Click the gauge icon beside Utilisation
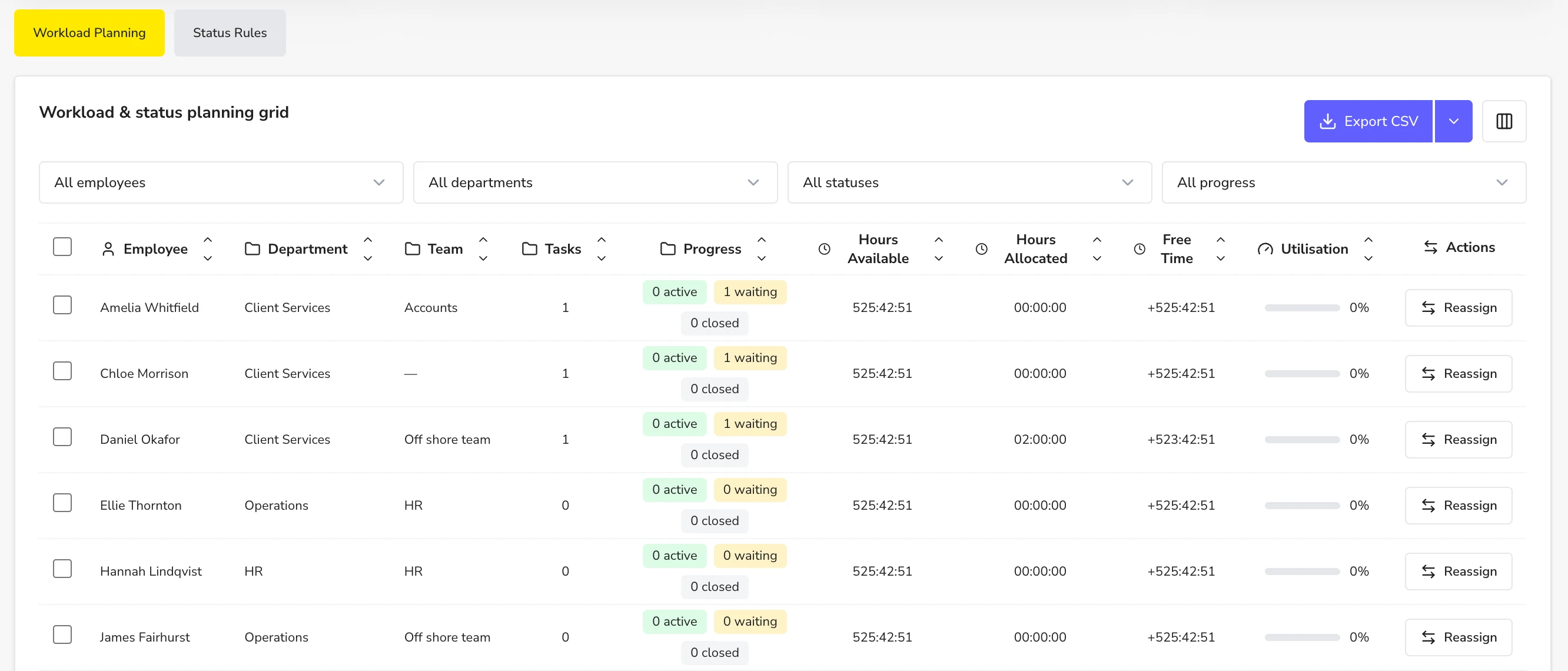This screenshot has width=1568, height=671. pyautogui.click(x=1265, y=248)
